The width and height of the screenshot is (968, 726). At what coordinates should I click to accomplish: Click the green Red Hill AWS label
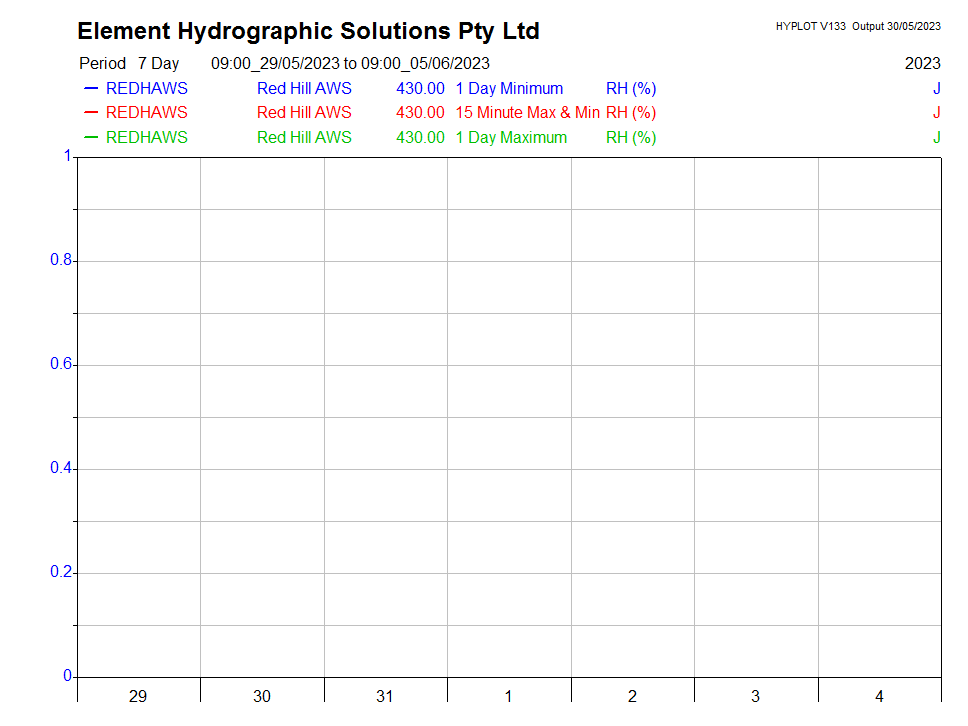304,138
